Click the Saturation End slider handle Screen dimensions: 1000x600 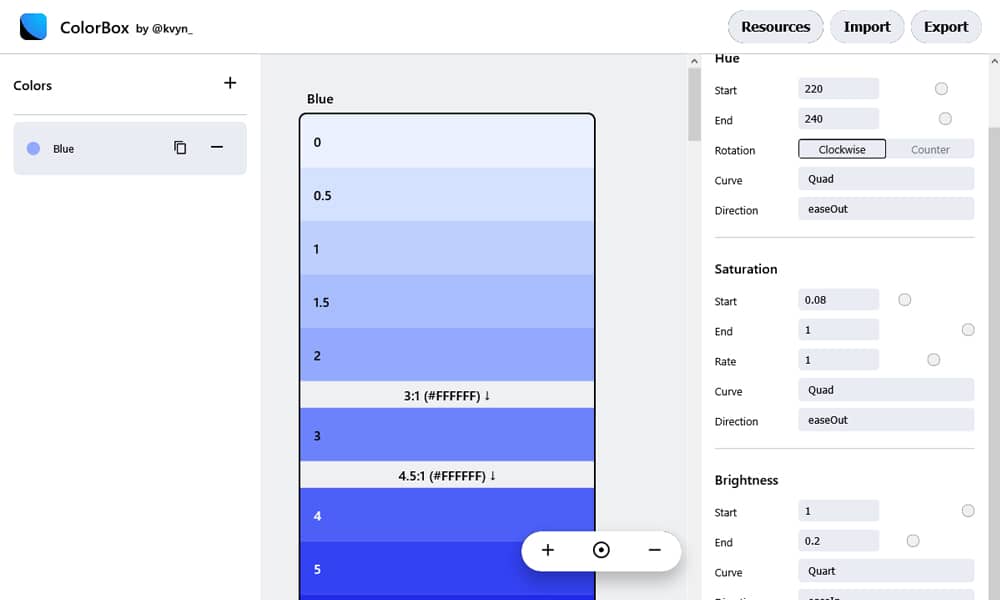click(x=968, y=330)
